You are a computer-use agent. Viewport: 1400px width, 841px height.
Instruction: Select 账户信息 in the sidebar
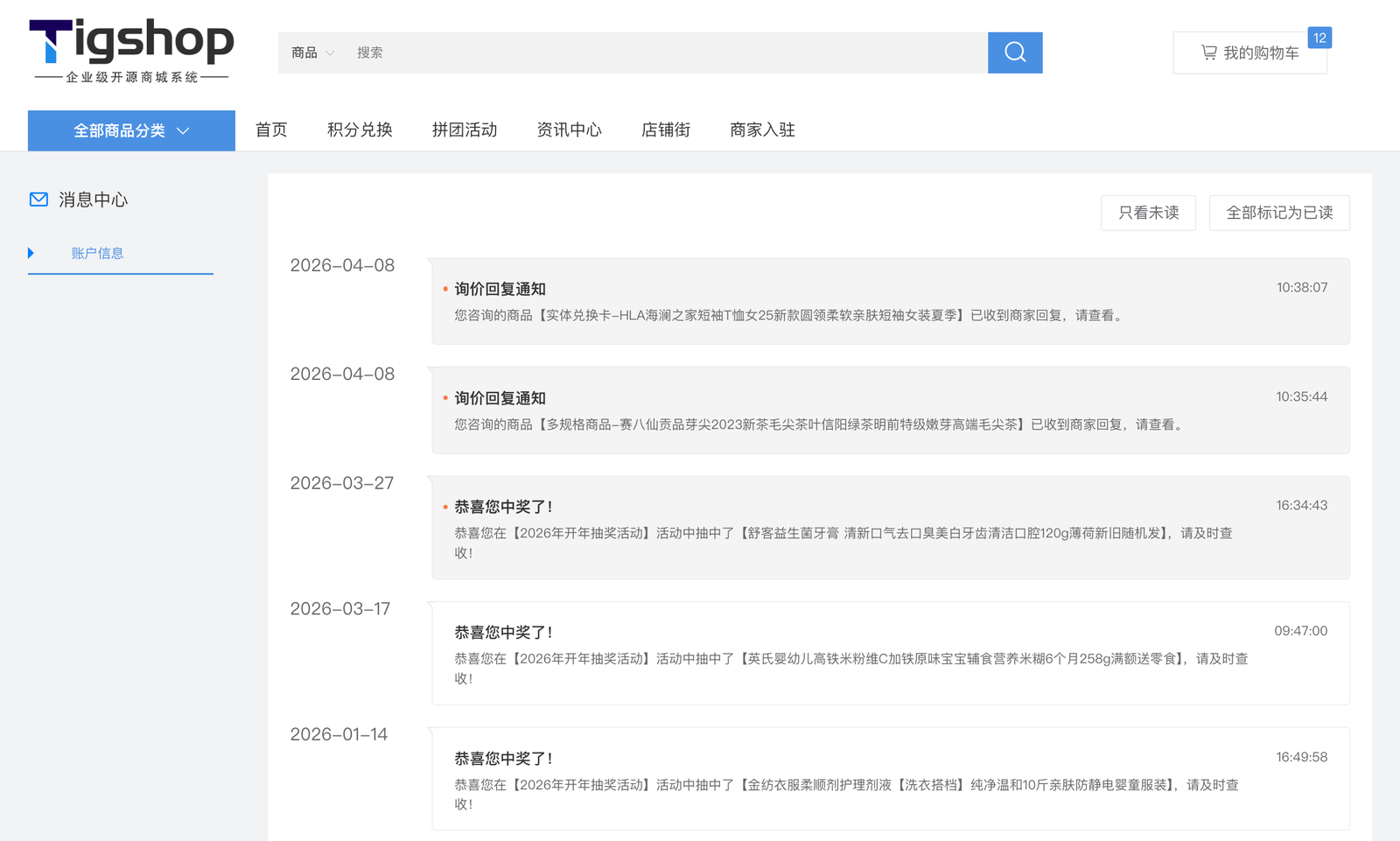coord(97,253)
